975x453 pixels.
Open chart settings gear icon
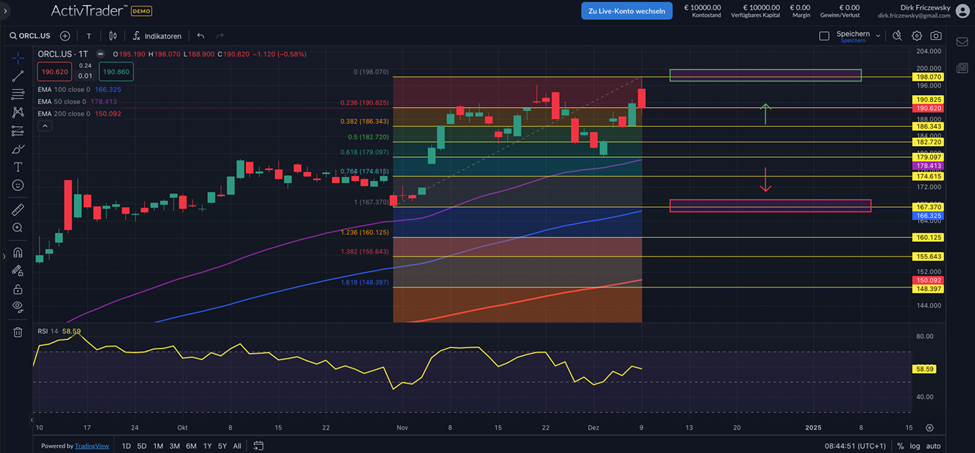tap(917, 36)
